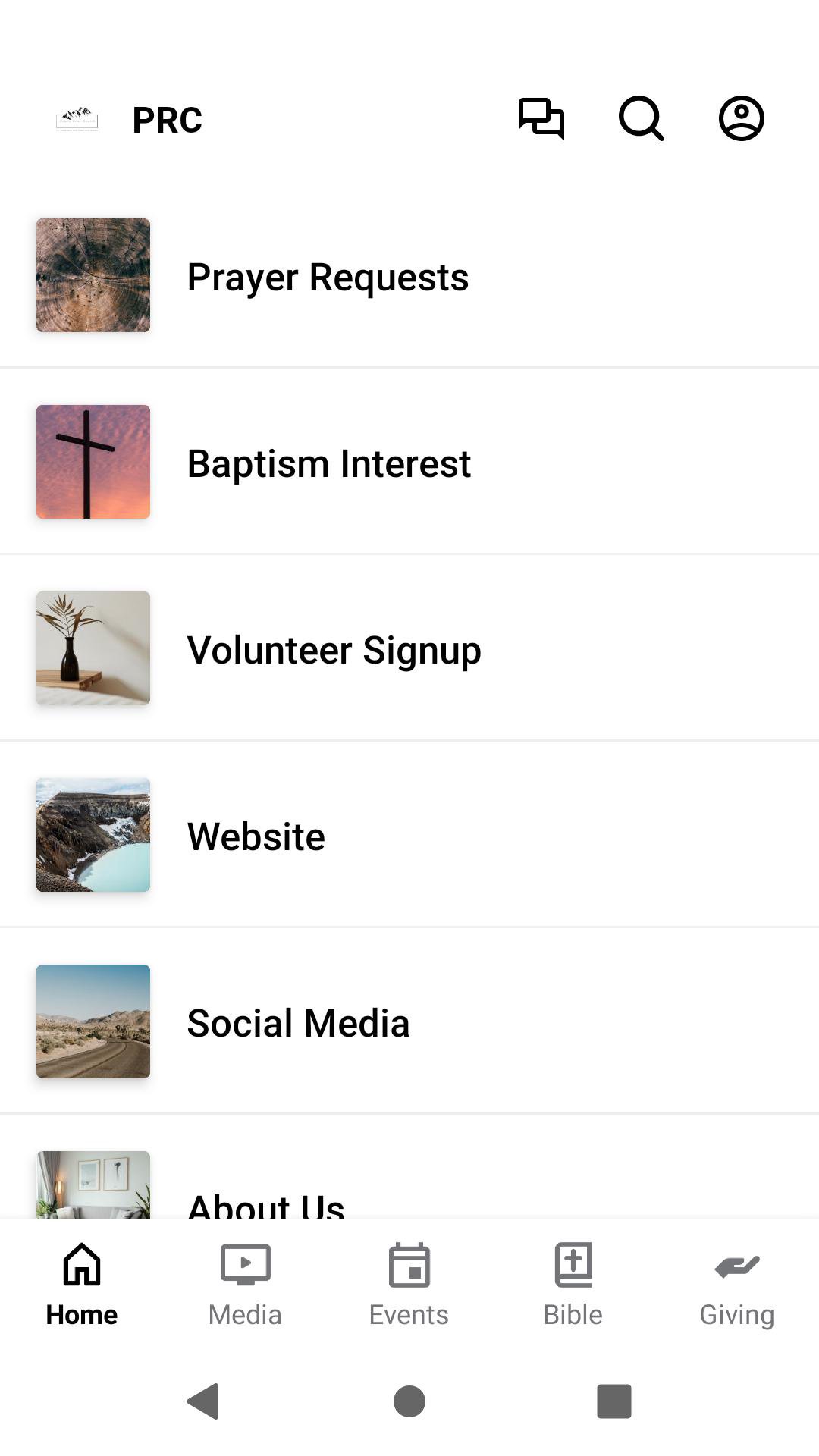Image resolution: width=819 pixels, height=1456 pixels.
Task: Open the About Us item
Action: 265,1202
